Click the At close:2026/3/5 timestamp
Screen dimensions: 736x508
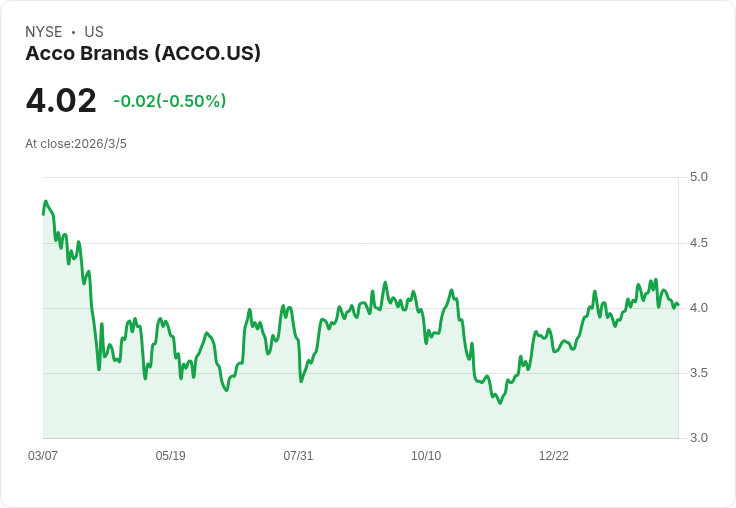pyautogui.click(x=76, y=144)
